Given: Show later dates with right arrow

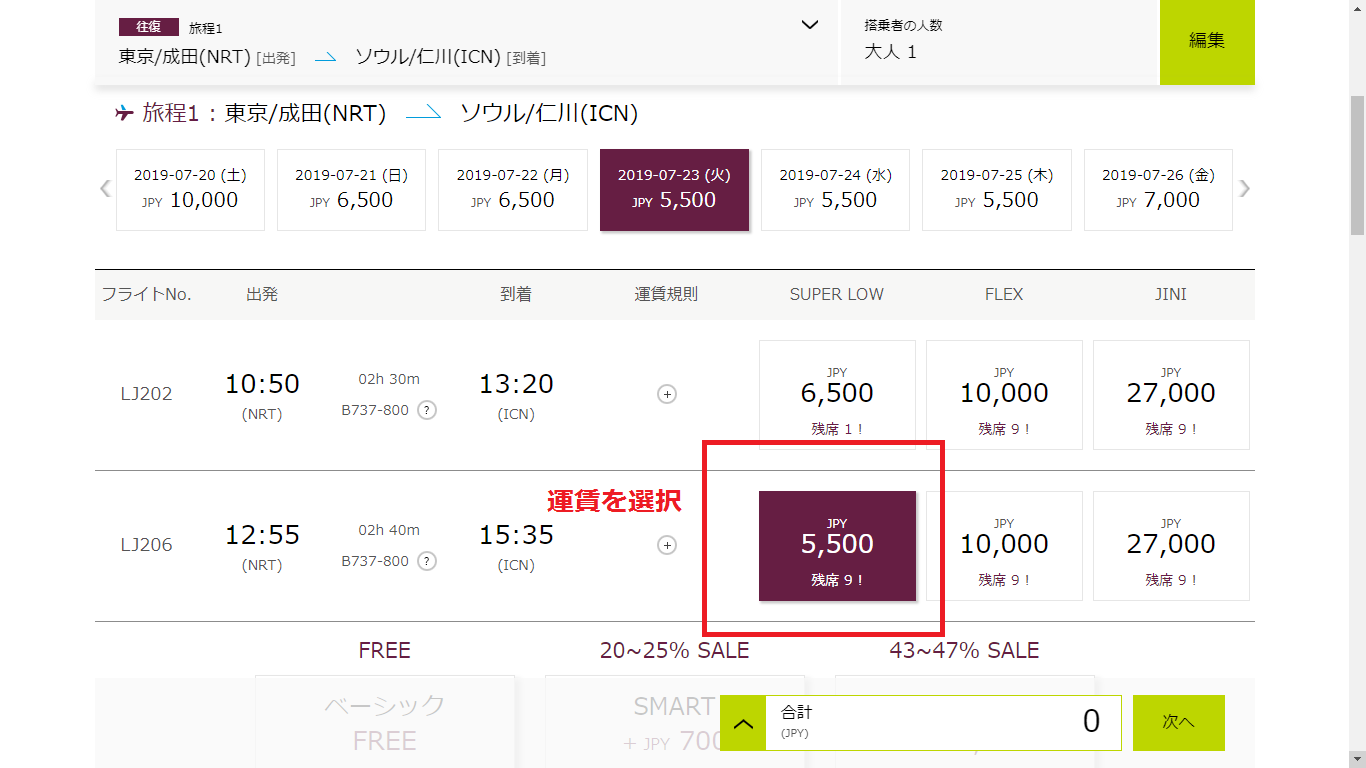Looking at the screenshot, I should (x=1245, y=189).
